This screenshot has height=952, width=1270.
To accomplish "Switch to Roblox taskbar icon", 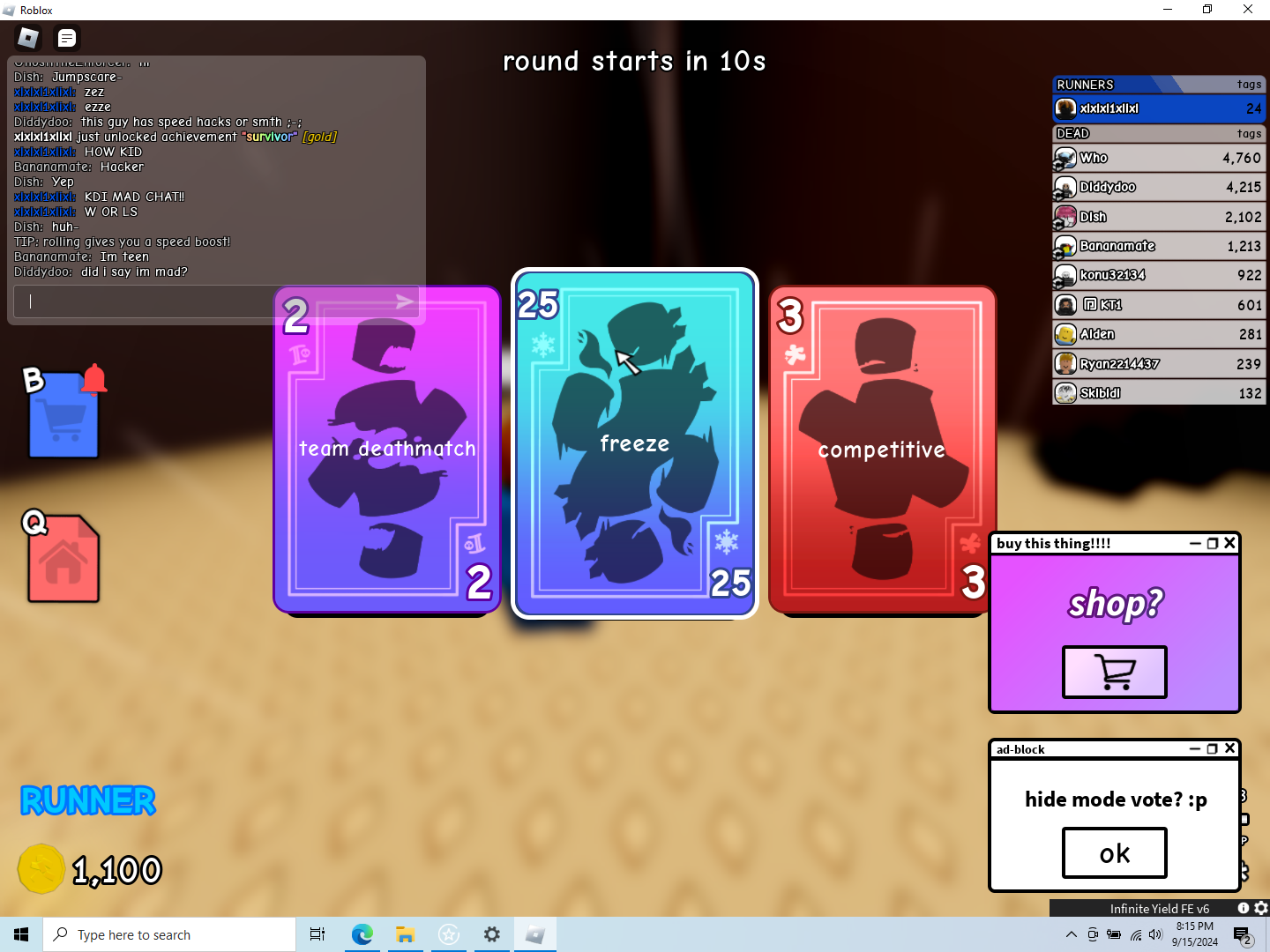I will 535,934.
